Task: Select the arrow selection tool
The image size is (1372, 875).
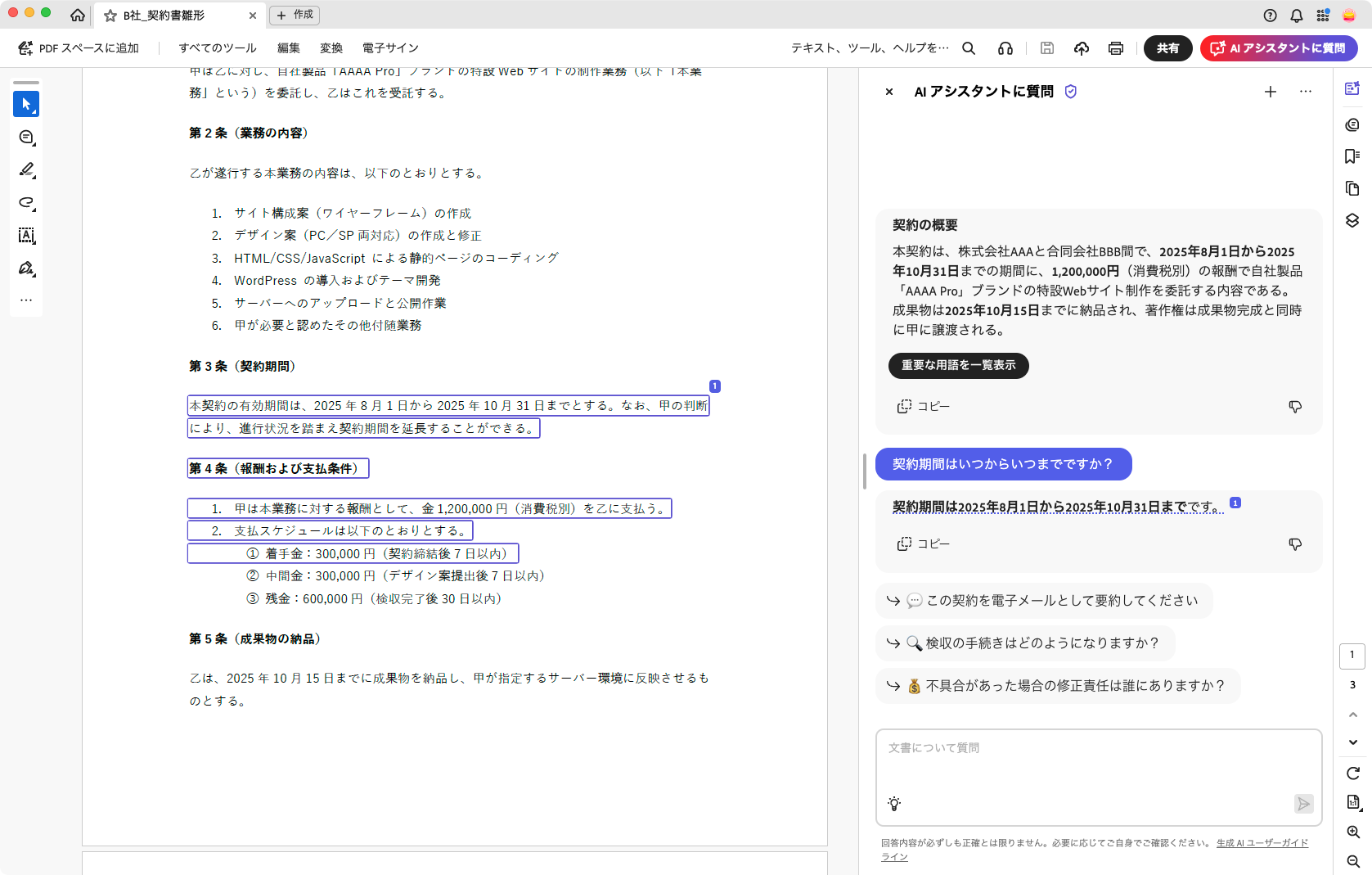Action: tap(26, 104)
